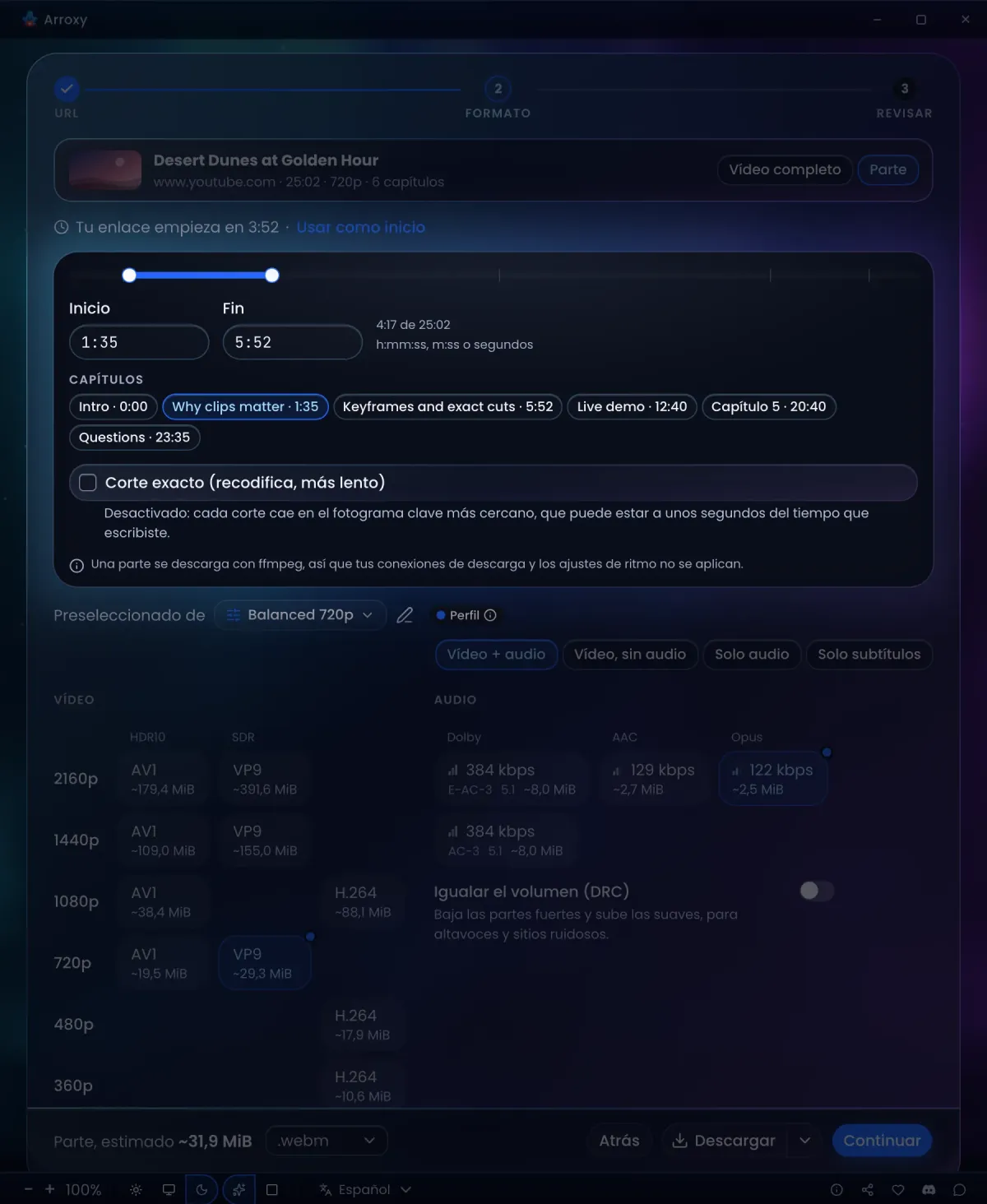Open the Discord icon link
Viewport: 987px width, 1204px height.
pyautogui.click(x=929, y=1190)
